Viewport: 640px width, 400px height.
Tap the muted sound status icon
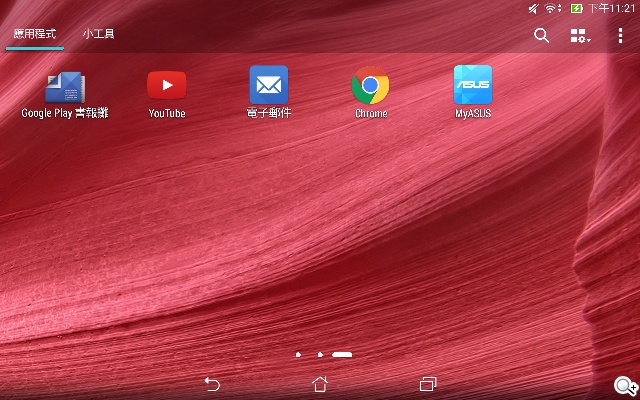pos(533,9)
